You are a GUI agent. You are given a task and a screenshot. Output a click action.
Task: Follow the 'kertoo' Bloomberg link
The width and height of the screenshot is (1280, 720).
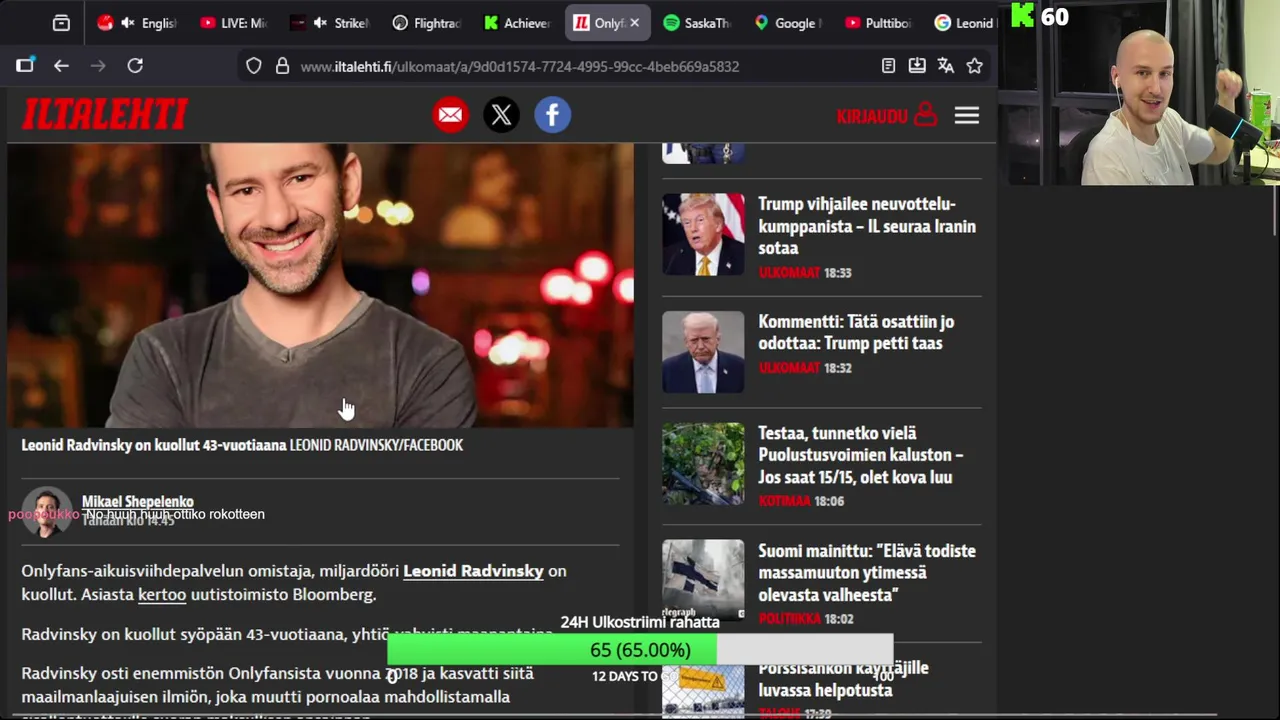[x=162, y=595]
